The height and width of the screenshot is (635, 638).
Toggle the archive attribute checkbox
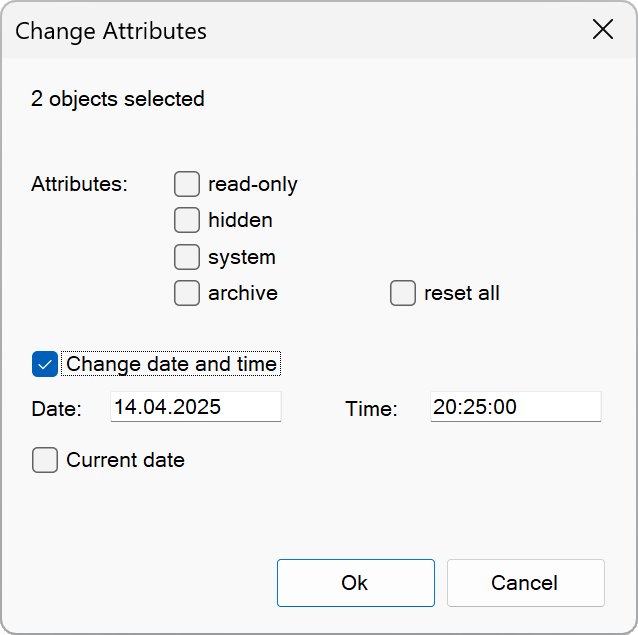point(187,293)
